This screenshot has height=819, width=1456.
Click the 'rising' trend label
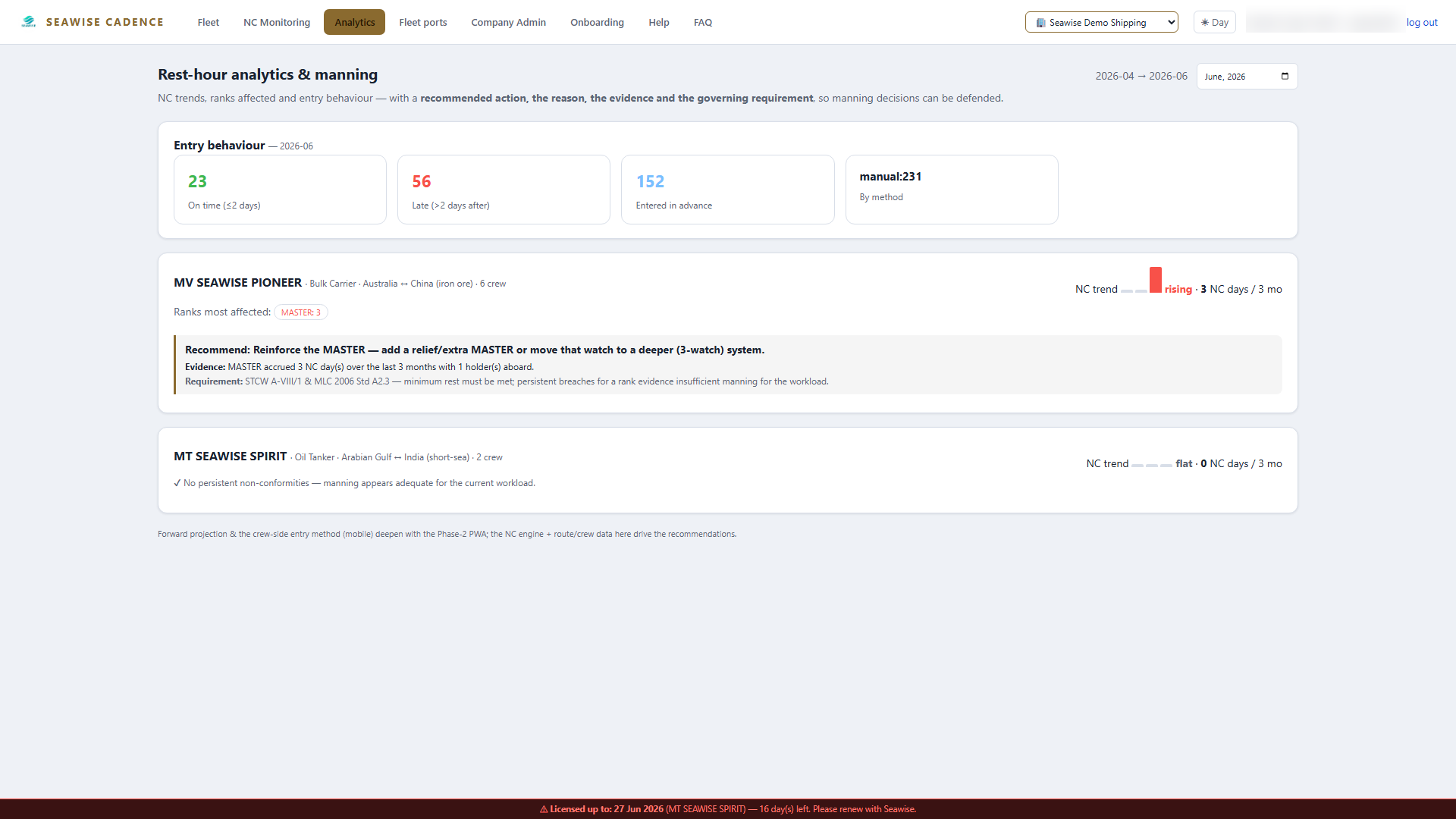[x=1178, y=290]
